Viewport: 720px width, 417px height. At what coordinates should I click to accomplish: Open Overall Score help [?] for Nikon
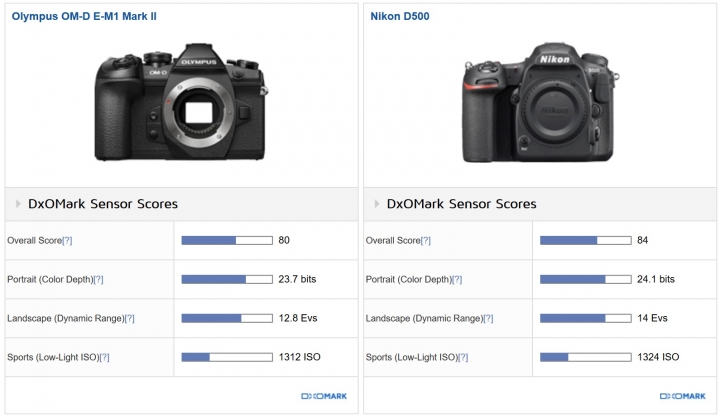pos(426,241)
